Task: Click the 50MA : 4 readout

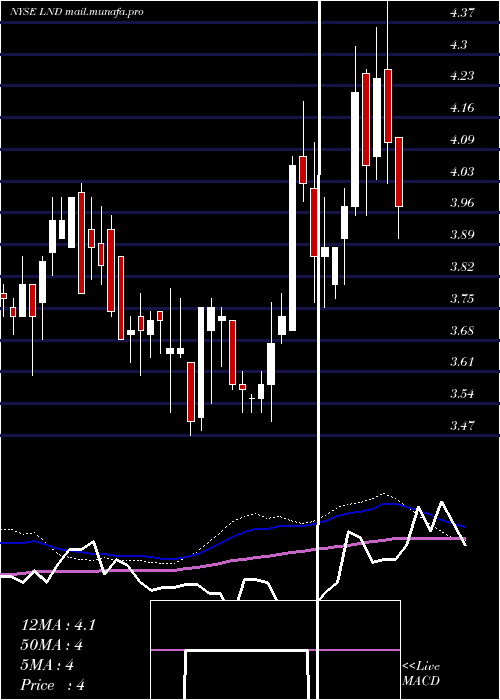Action: click(52, 645)
